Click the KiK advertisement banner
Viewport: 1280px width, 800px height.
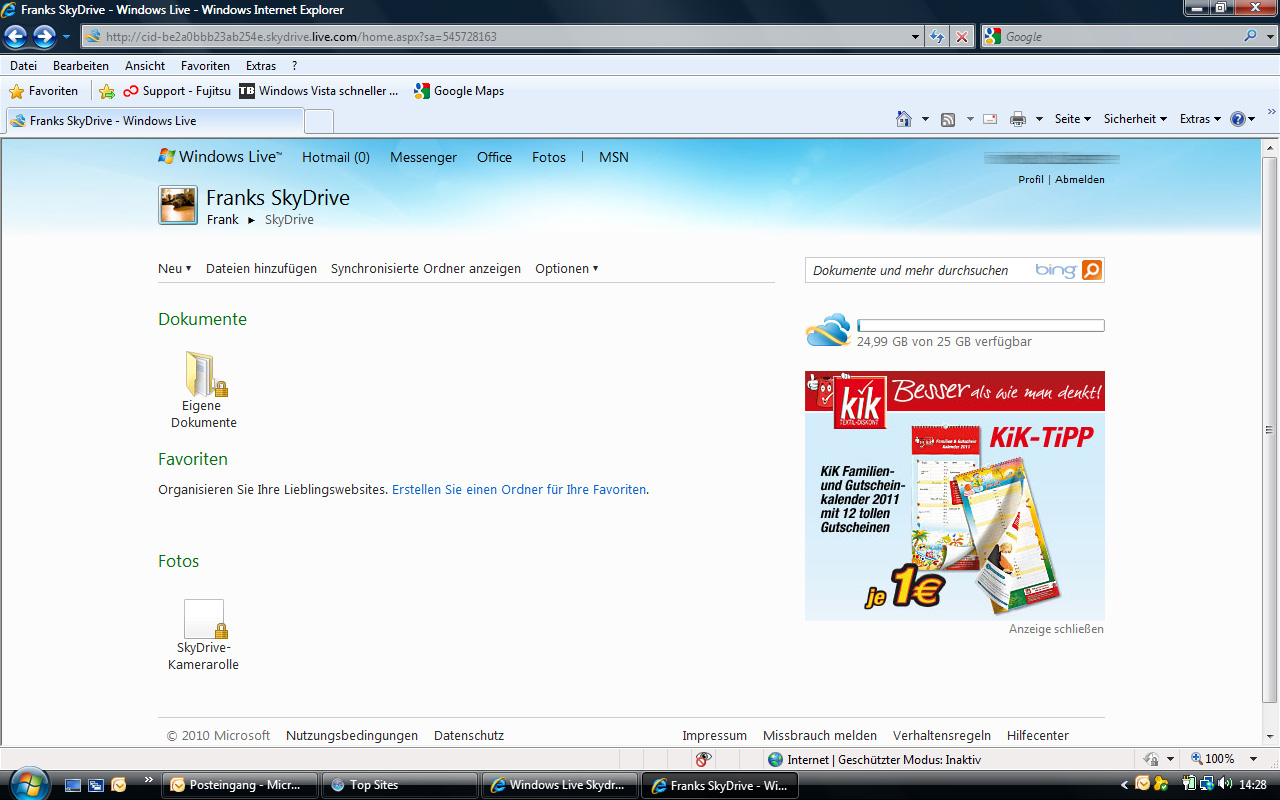[955, 496]
